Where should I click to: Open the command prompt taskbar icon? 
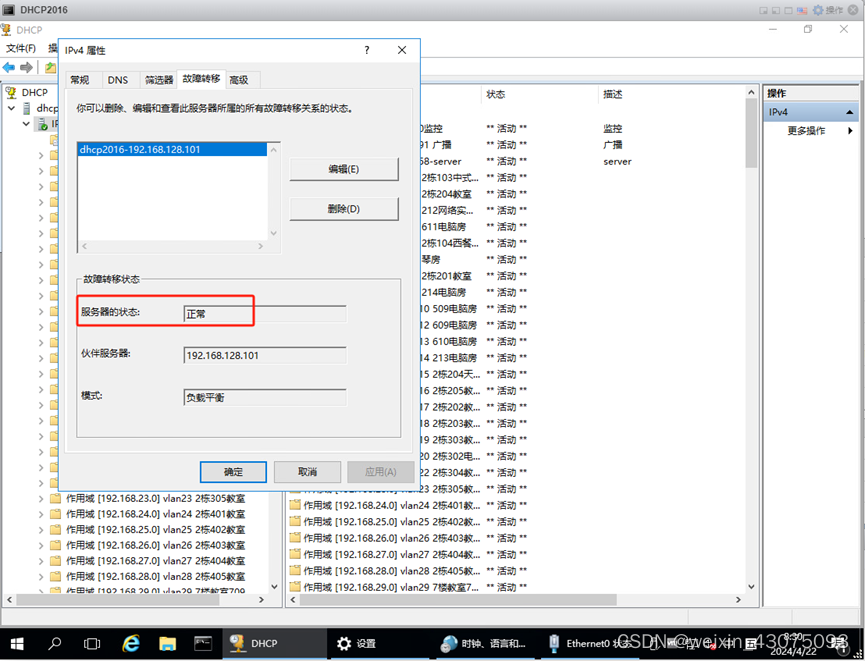pyautogui.click(x=203, y=643)
